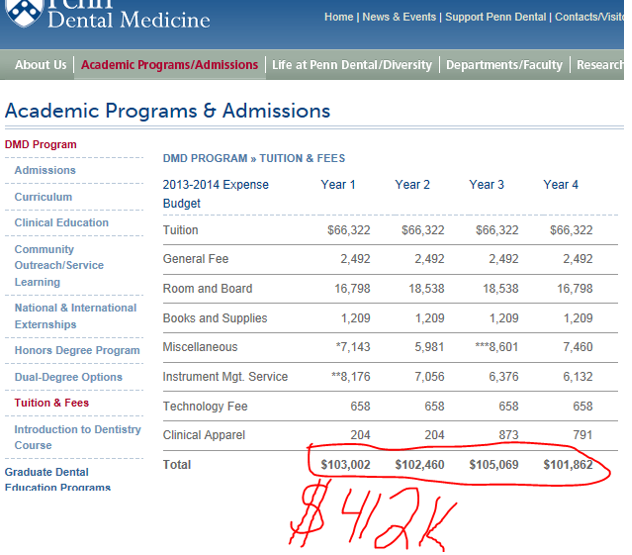This screenshot has height=555, width=632.
Task: Click Instrument Mgt. value 6,132
Action: [x=578, y=376]
